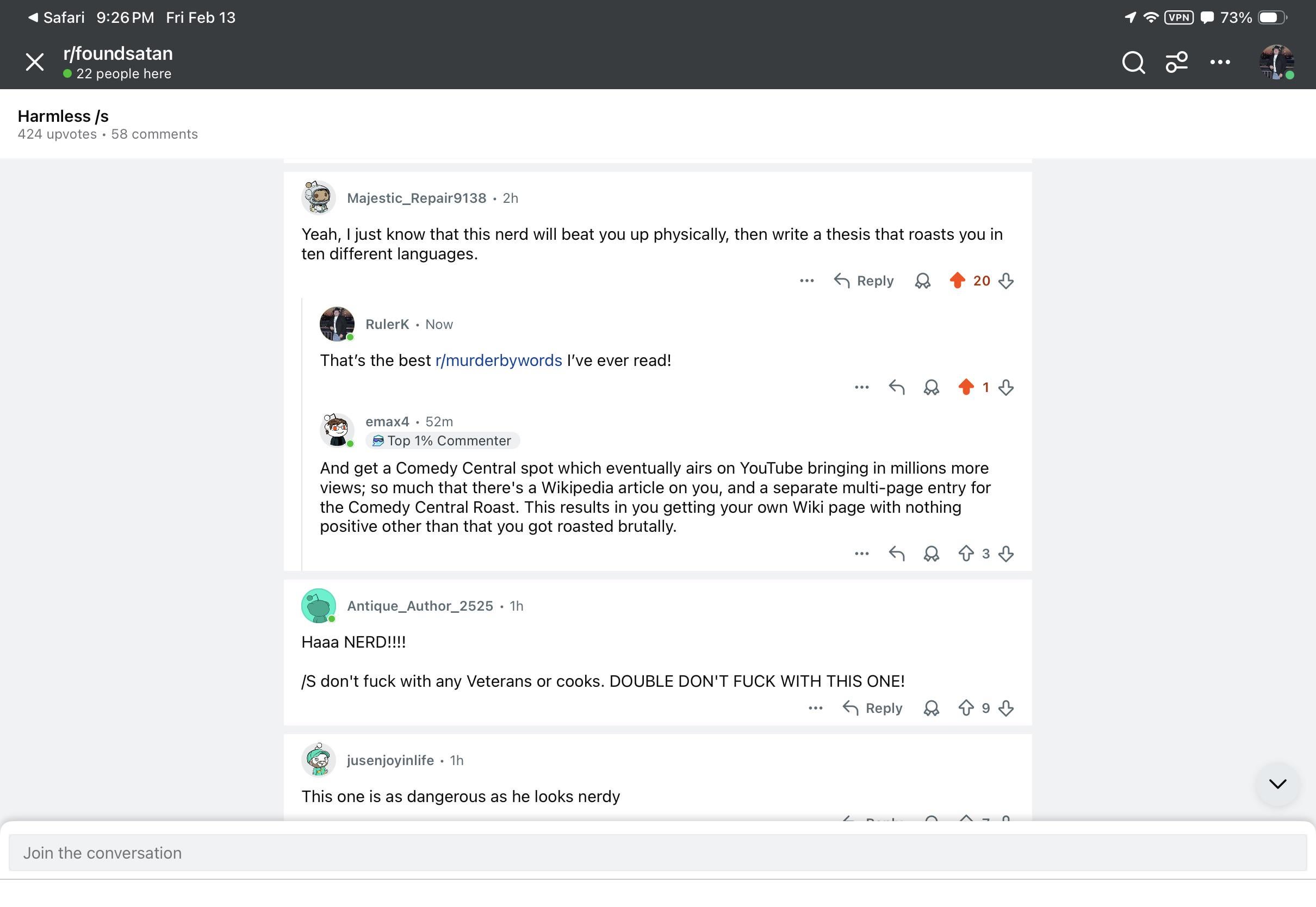Reply to Antique_Author_2525's comment

(x=873, y=708)
